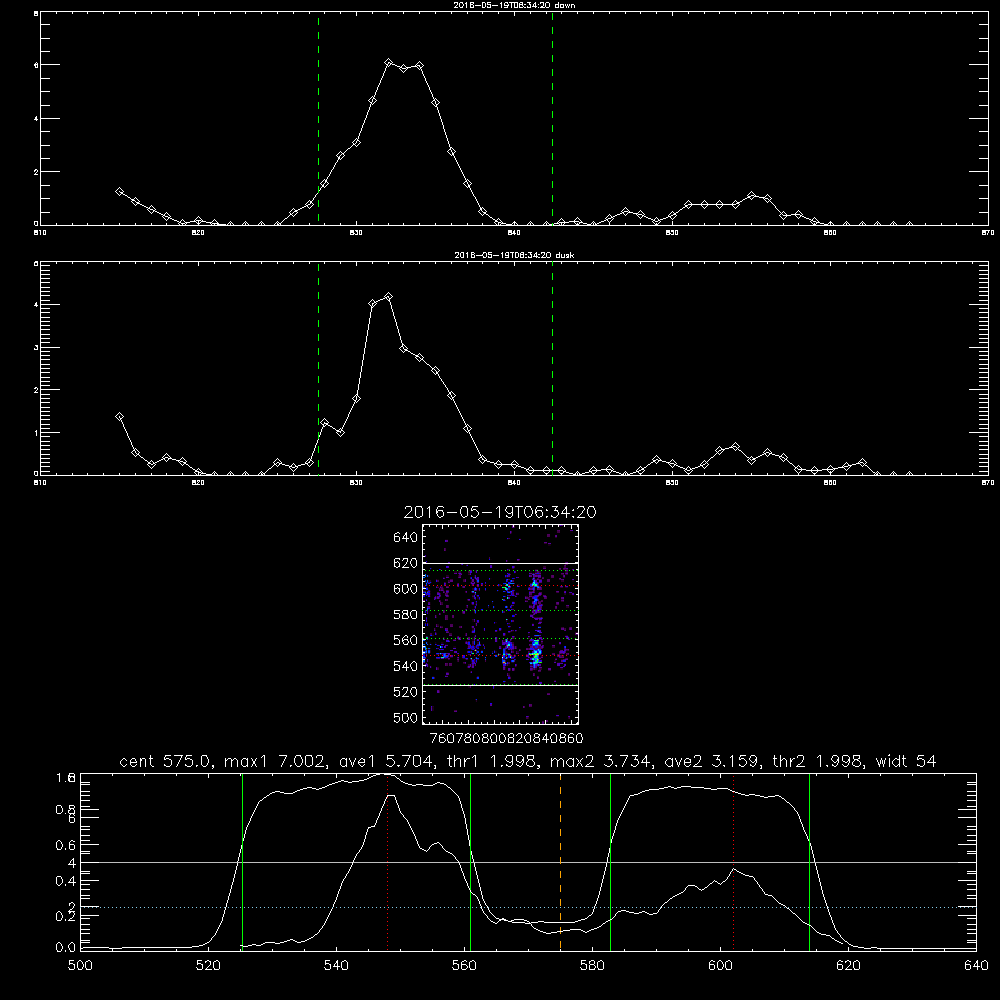Select the green vertical line at 525
1000x1000 pixels.
(x=242, y=862)
